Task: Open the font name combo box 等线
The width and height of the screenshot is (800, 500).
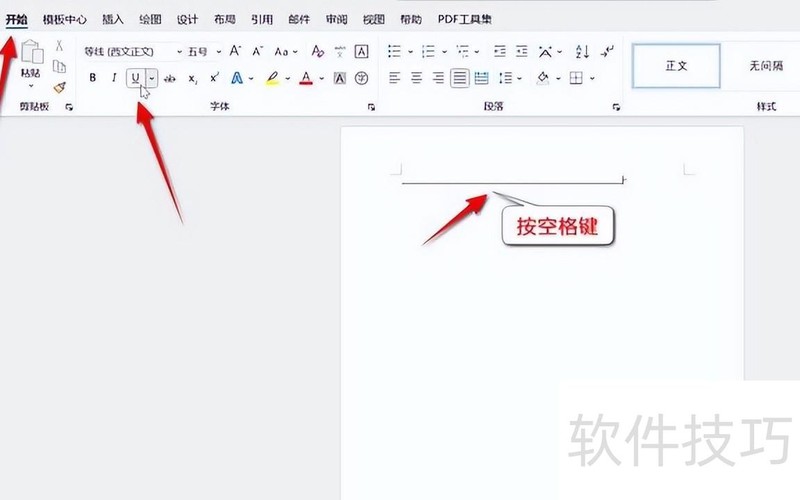Action: (x=133, y=52)
